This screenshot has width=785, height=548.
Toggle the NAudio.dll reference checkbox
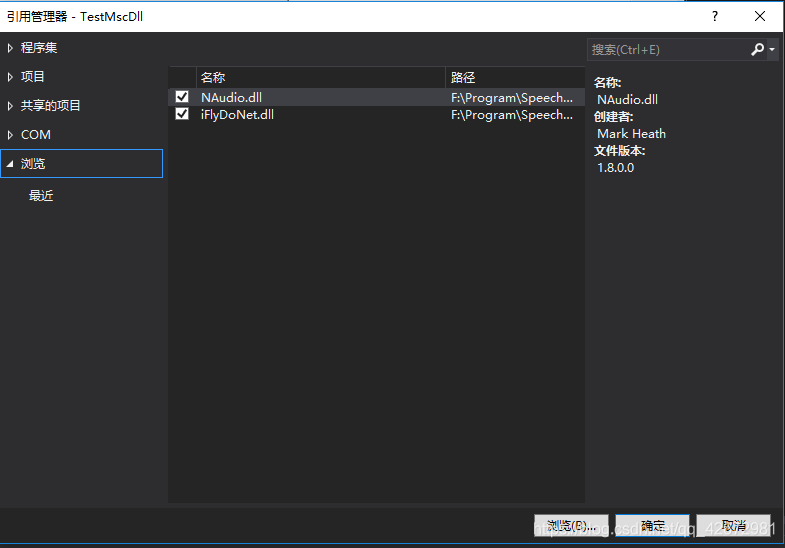click(182, 97)
